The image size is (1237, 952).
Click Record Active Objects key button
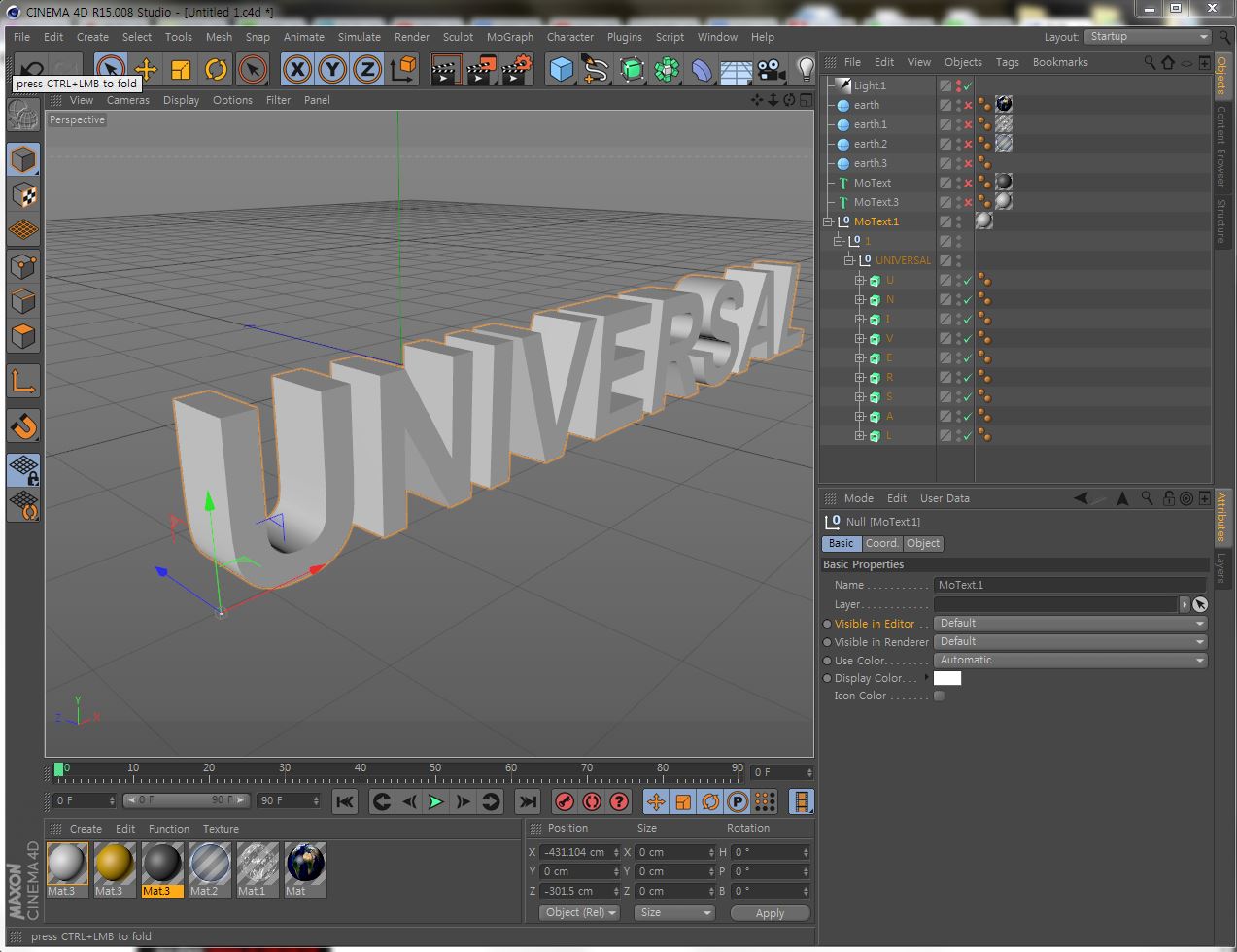[565, 801]
